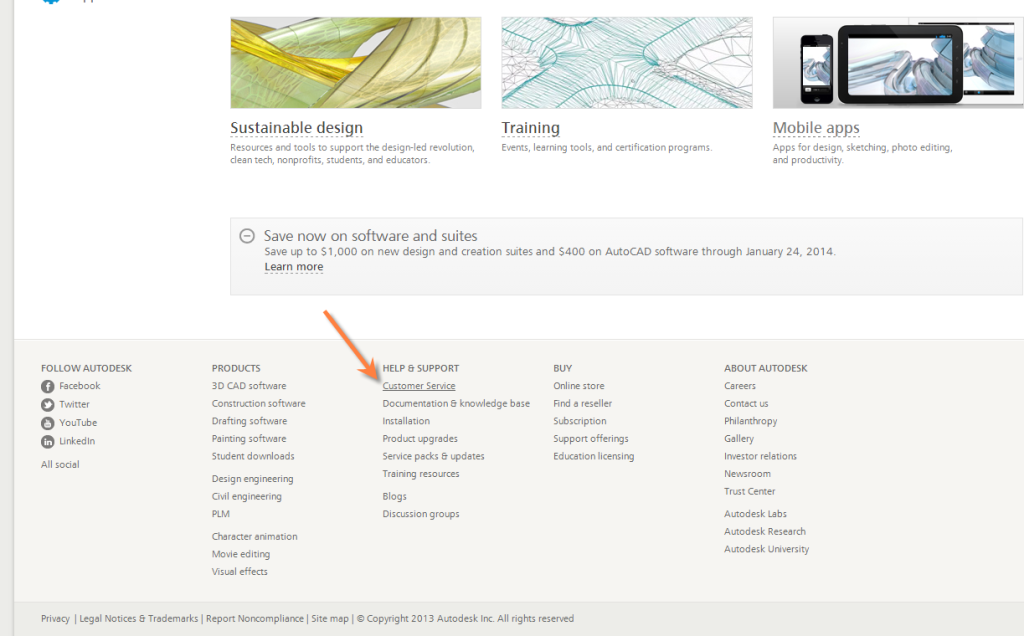This screenshot has width=1024, height=636.
Task: Open the Customer Service link
Action: click(x=419, y=386)
